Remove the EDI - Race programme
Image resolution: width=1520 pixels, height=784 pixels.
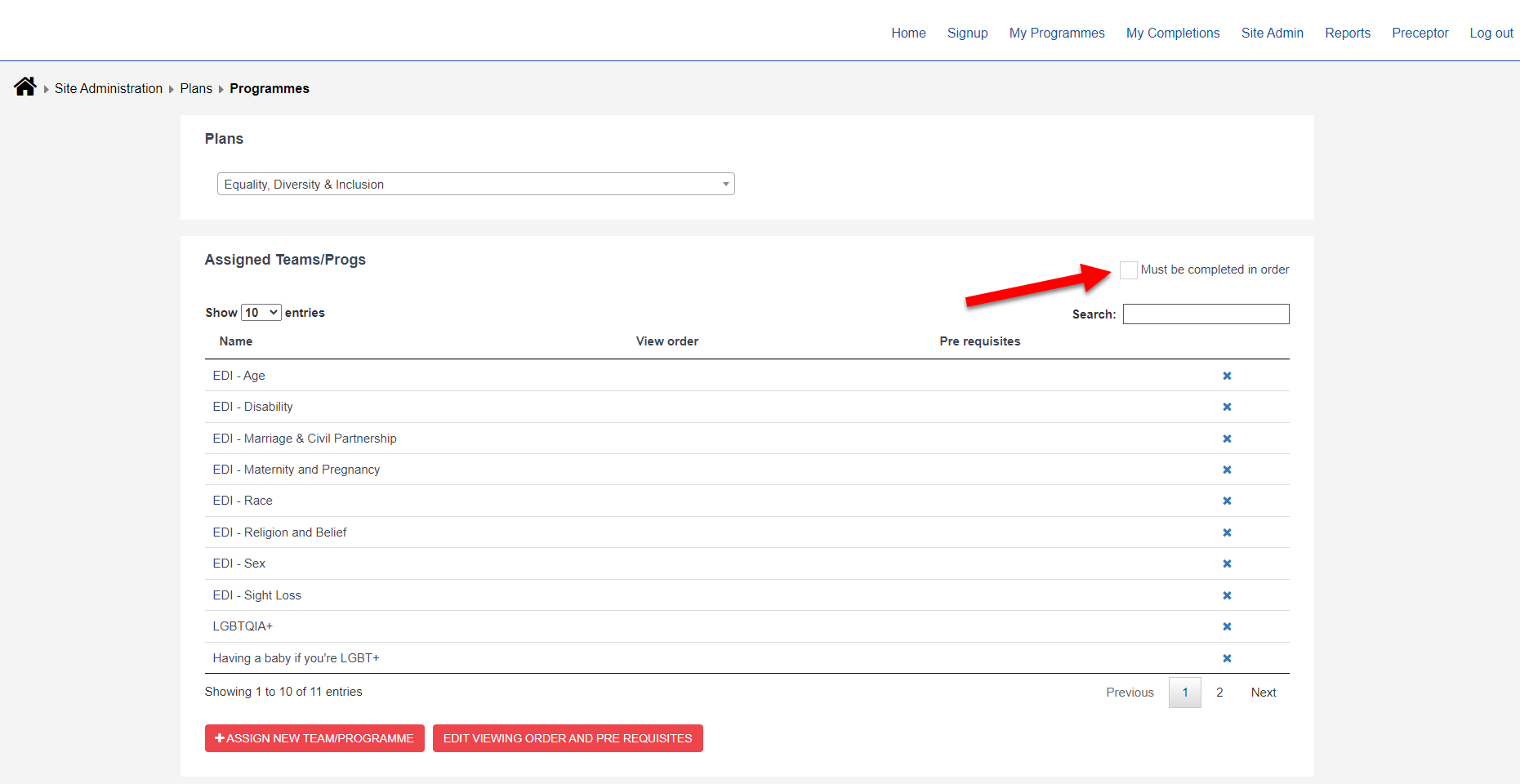coord(1227,501)
